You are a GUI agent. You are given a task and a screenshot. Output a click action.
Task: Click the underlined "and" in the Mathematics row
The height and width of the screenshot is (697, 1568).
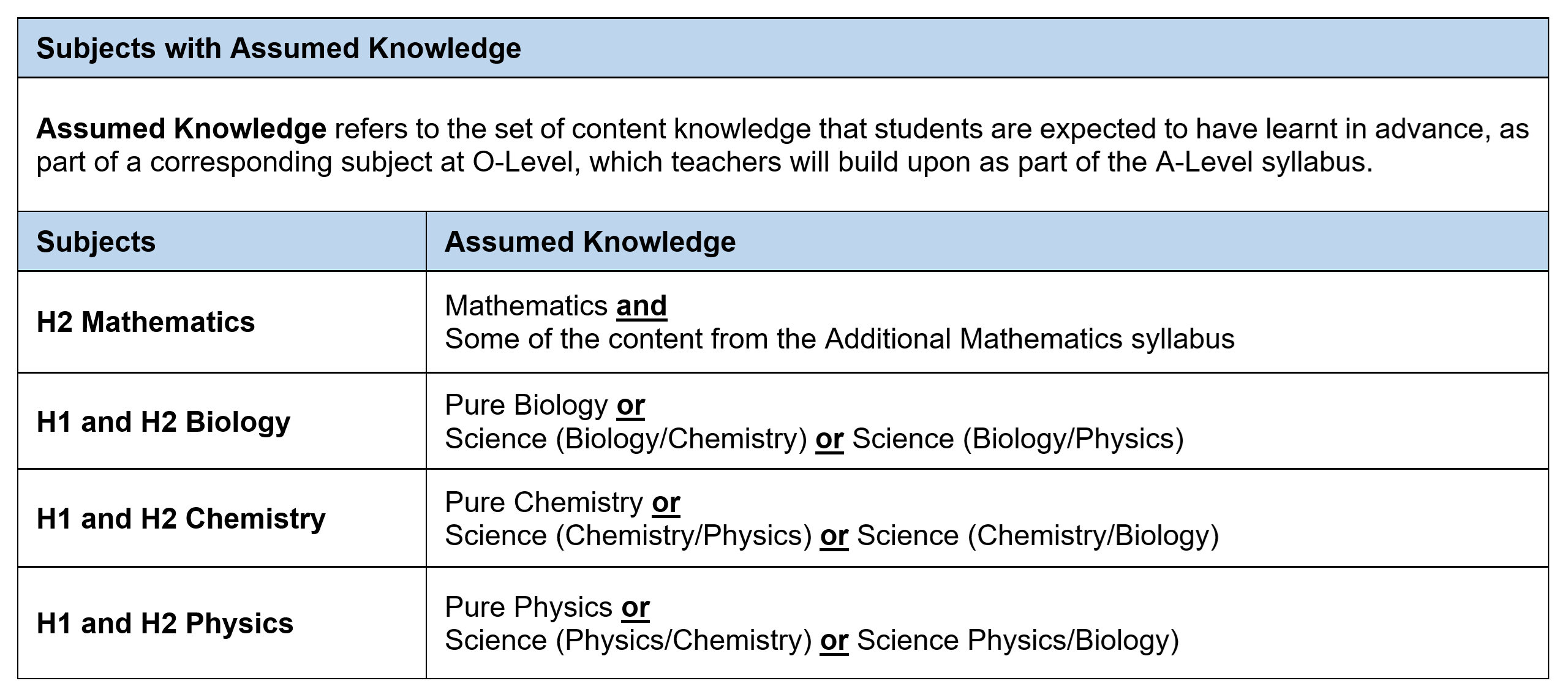point(641,306)
